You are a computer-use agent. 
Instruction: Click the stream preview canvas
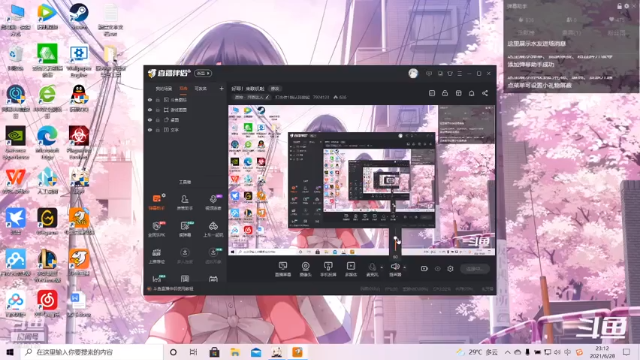click(x=361, y=180)
